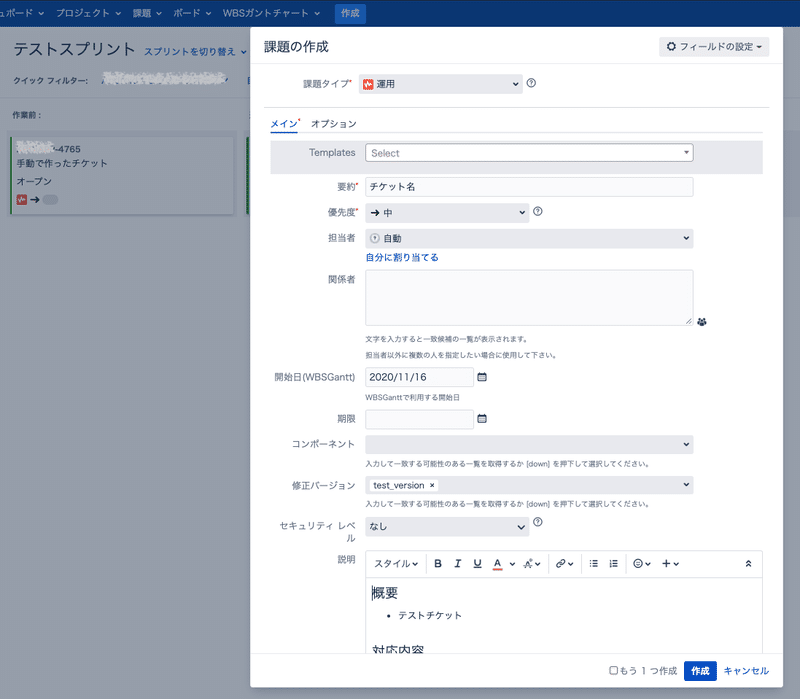The image size is (800, 699).
Task: Collapse the description editor toolbar
Action: [x=748, y=564]
